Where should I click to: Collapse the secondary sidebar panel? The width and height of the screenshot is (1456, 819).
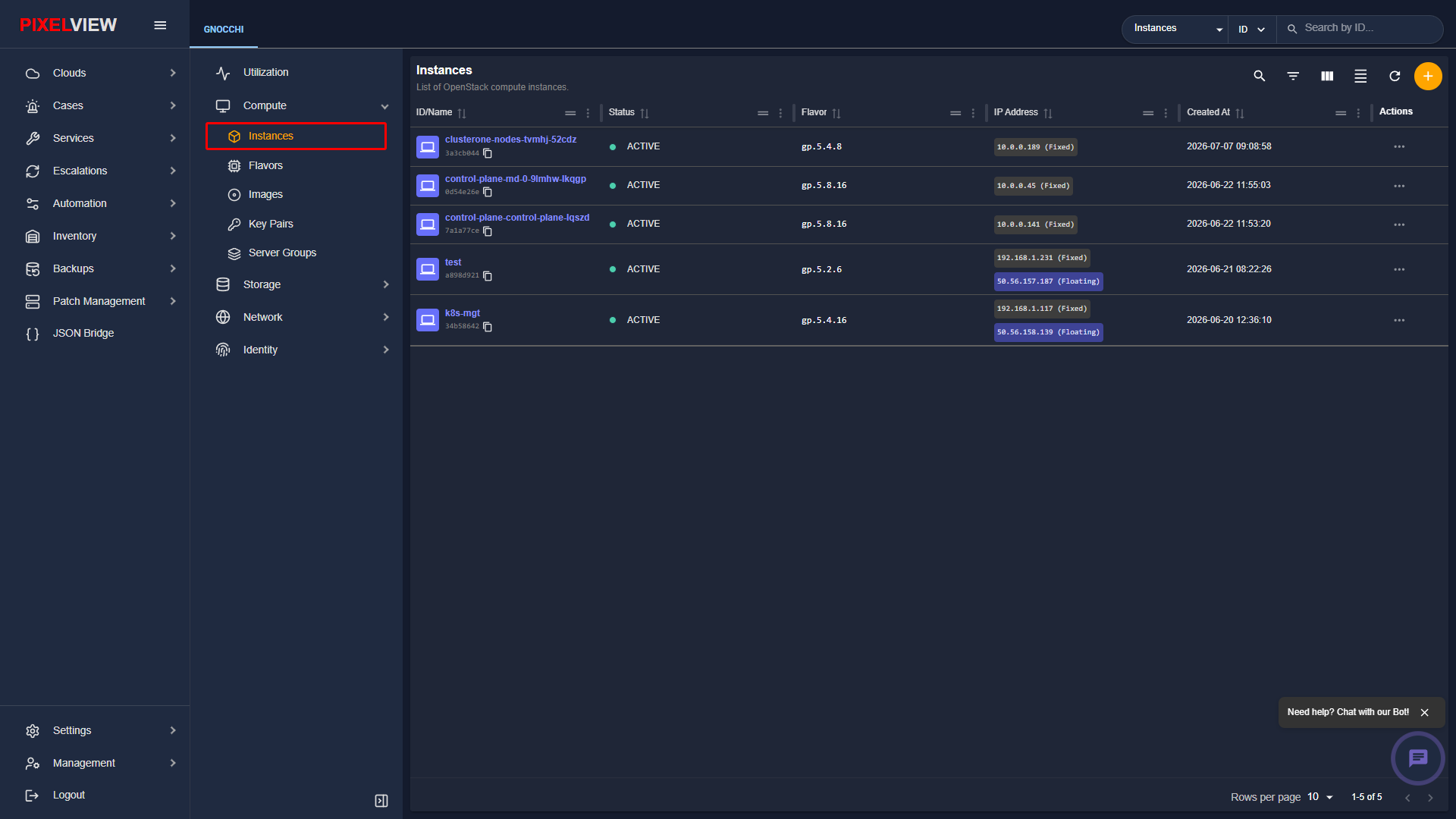pos(381,801)
